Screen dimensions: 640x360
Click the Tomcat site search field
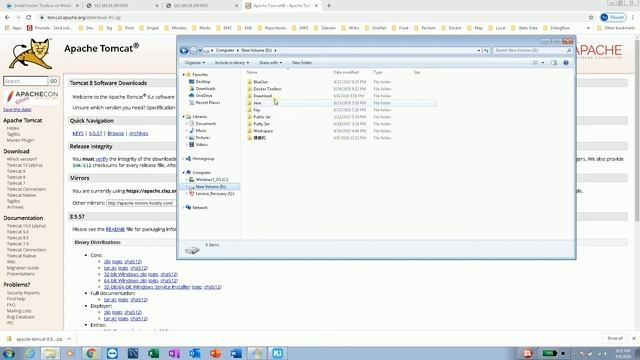[25, 81]
